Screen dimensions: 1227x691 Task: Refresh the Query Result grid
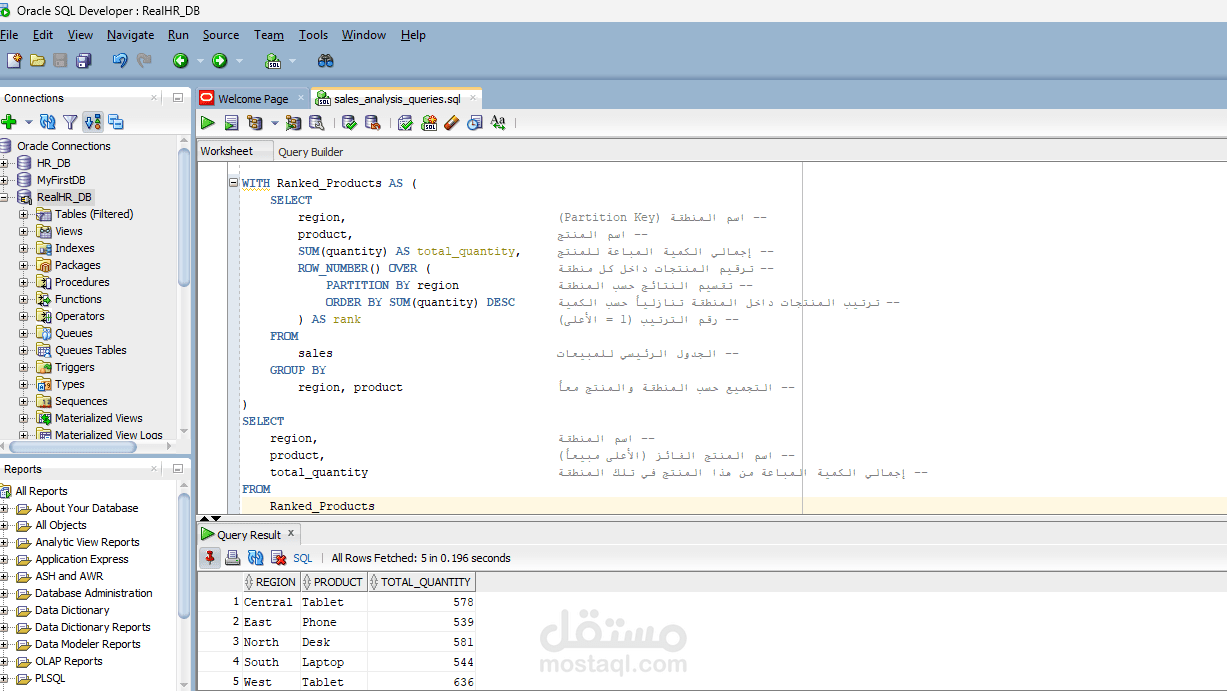point(256,558)
